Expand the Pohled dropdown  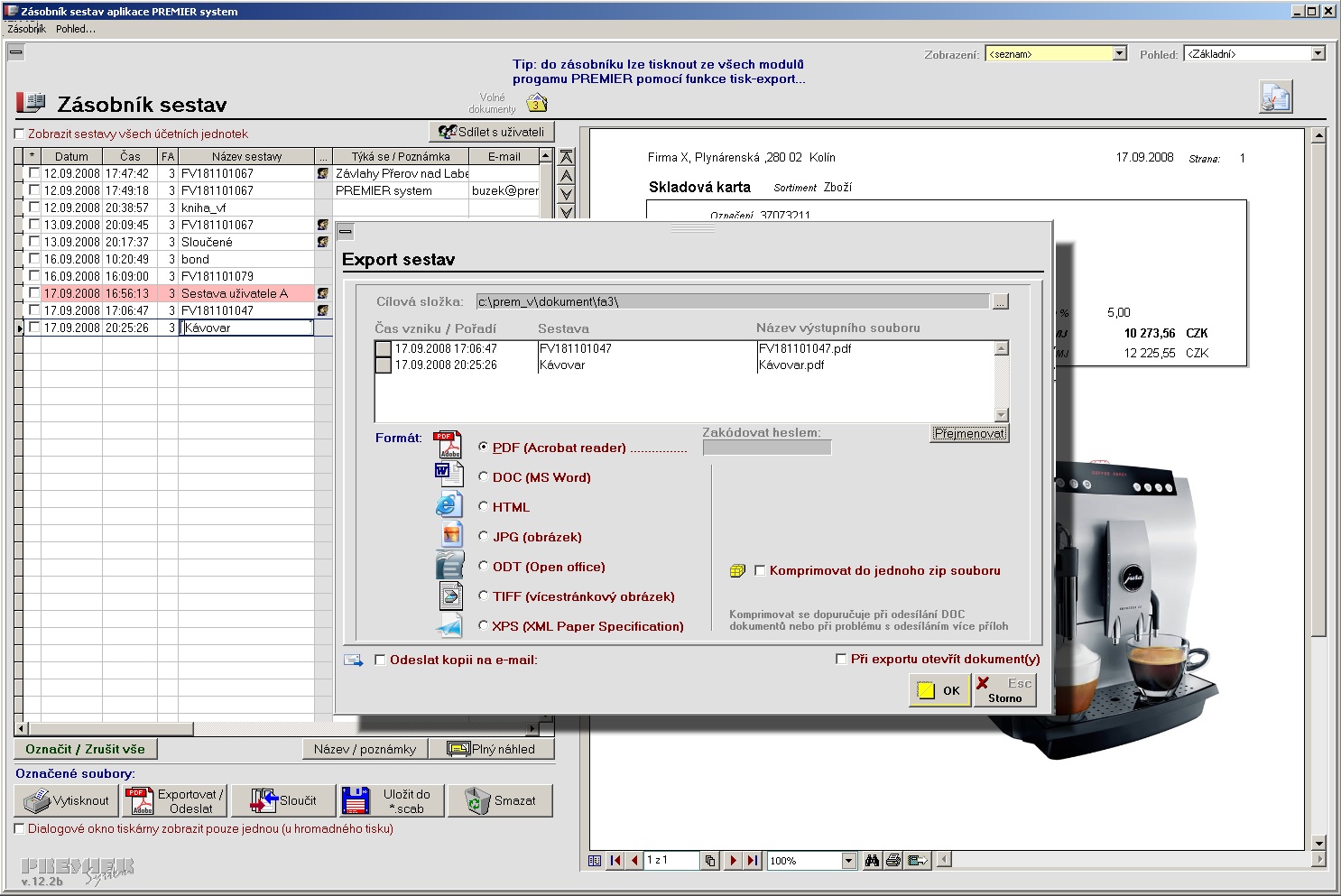[x=1318, y=54]
